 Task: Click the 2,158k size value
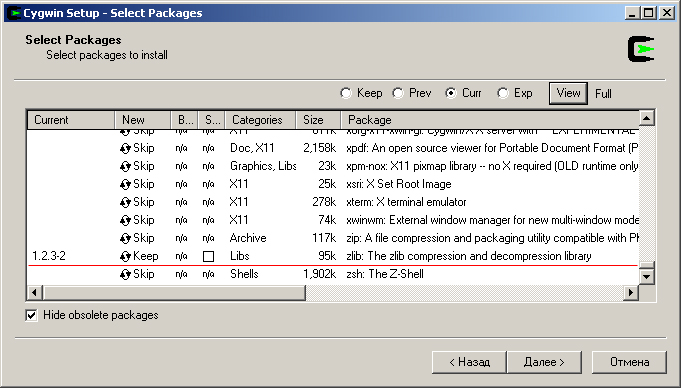(320, 148)
